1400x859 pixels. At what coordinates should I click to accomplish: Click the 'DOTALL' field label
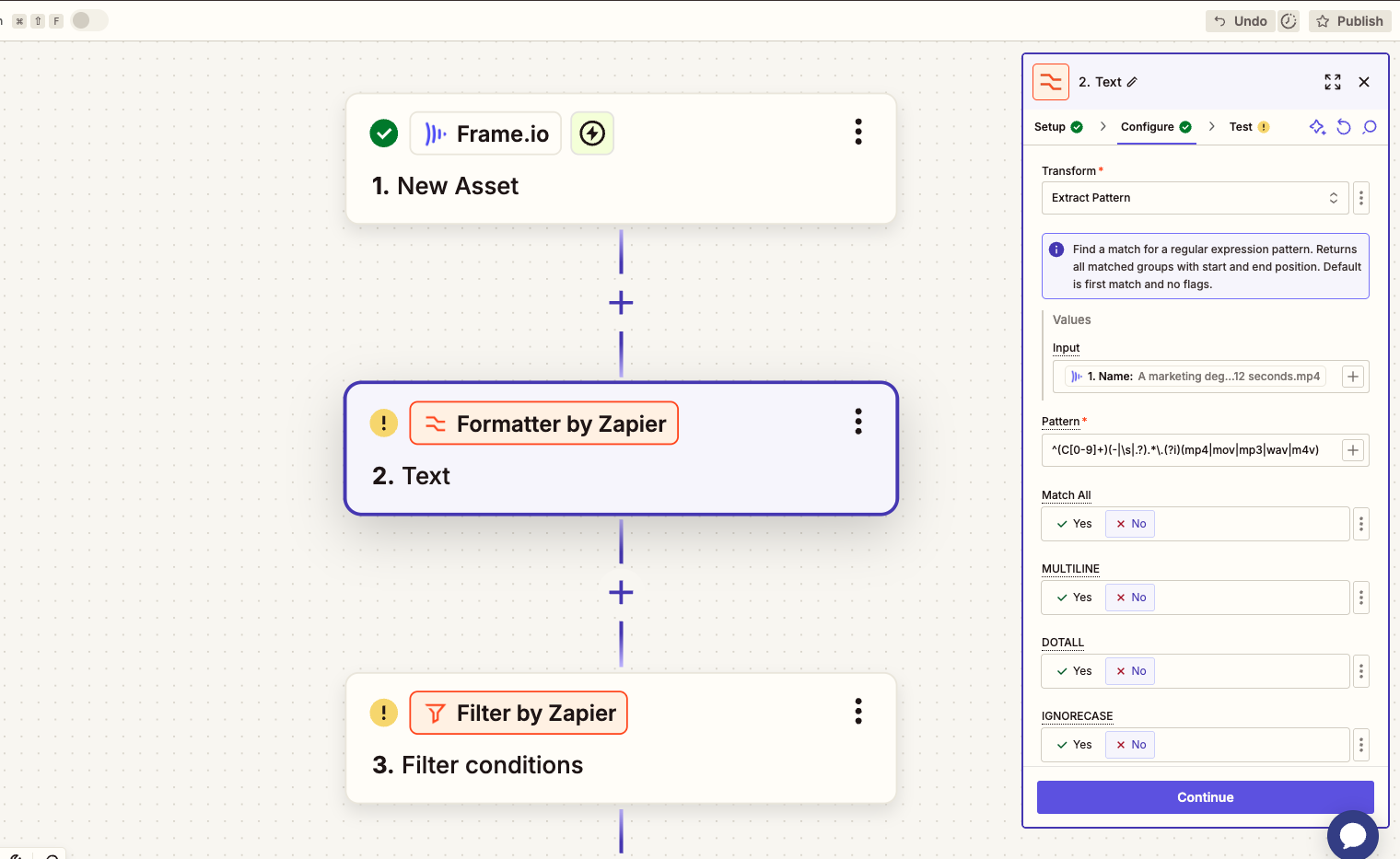tap(1063, 643)
